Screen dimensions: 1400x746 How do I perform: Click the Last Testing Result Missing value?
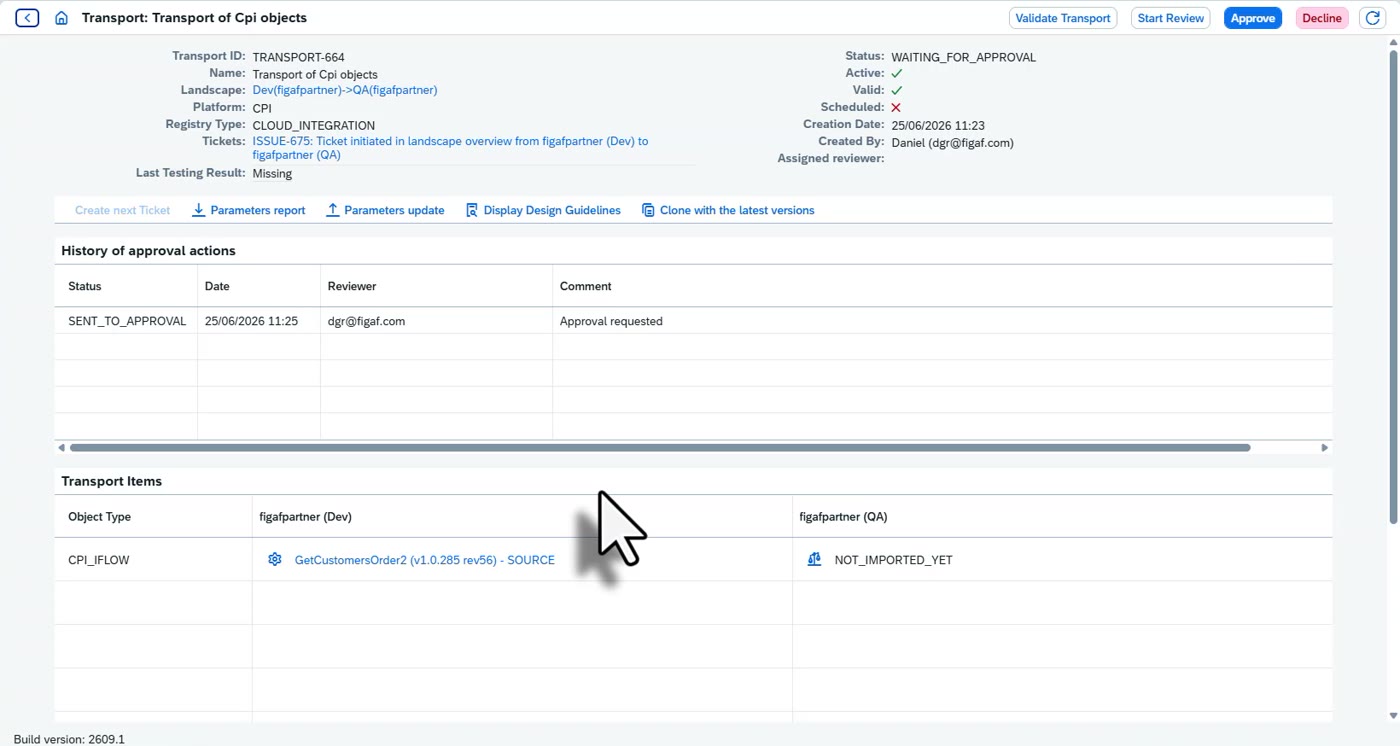pos(272,173)
